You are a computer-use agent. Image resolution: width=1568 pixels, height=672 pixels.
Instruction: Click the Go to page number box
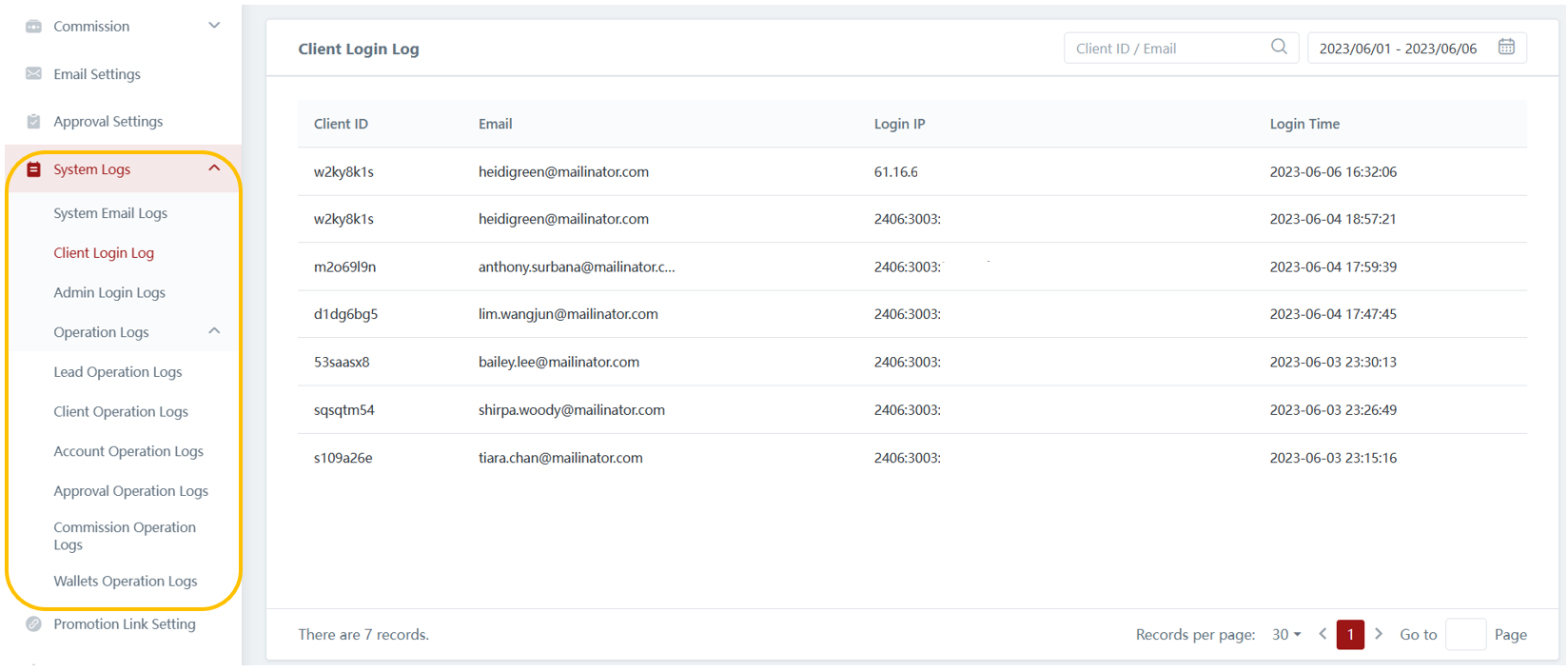[1465, 635]
